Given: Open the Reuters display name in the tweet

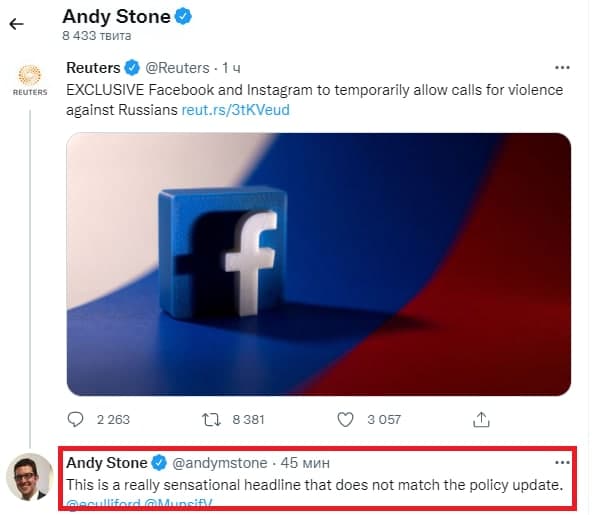Looking at the screenshot, I should click(x=93, y=68).
